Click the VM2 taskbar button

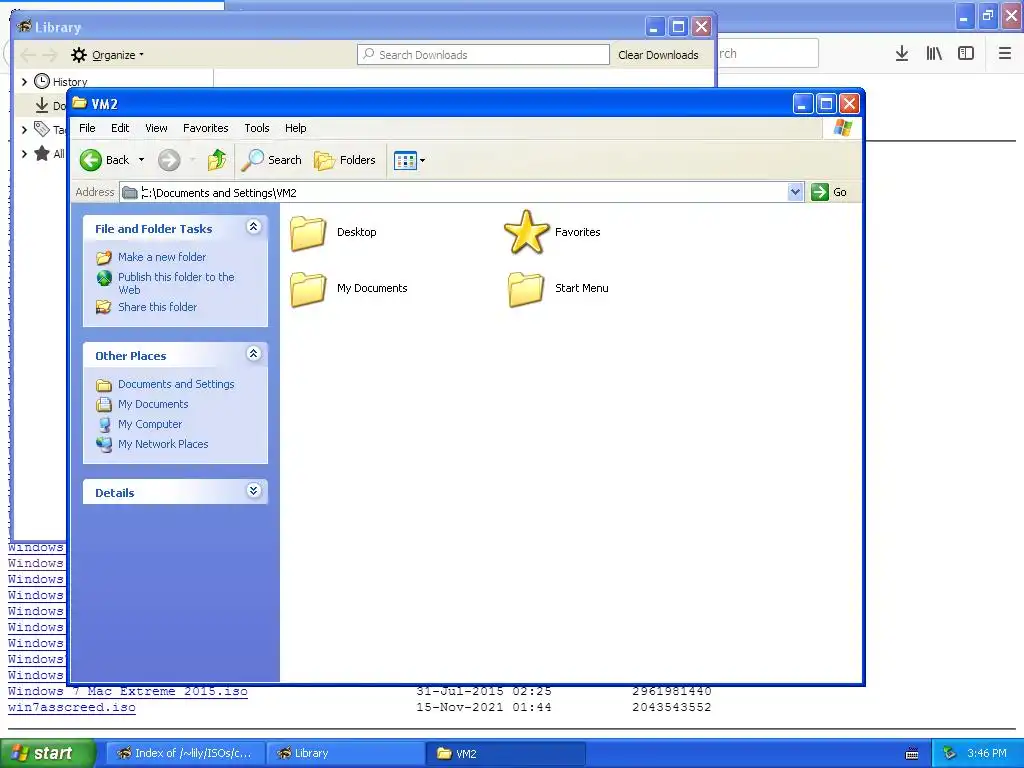505,753
